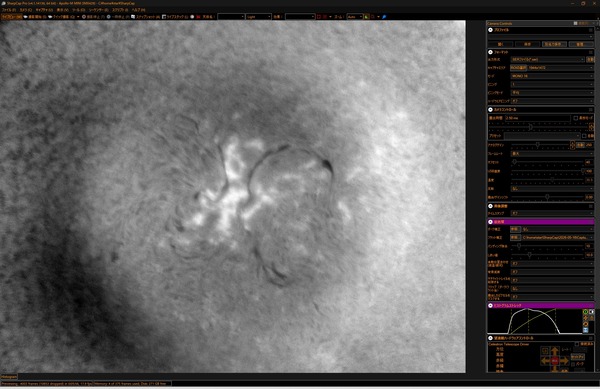Screen dimensions: 600x389
Task: Open the frame rate (フレームレート) dropdown
Action: (x=552, y=154)
